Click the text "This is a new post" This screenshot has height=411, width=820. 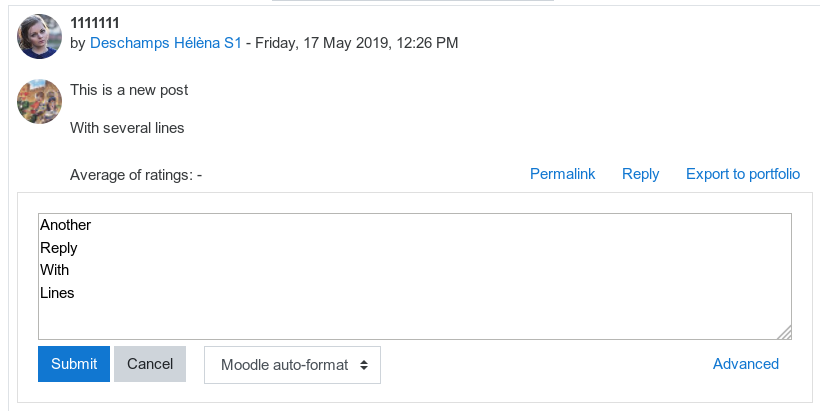pyautogui.click(x=129, y=90)
